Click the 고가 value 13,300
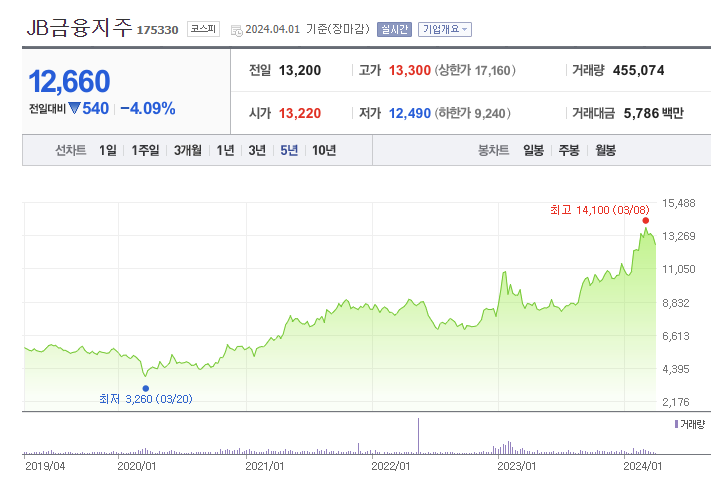The width and height of the screenshot is (711, 483). point(409,70)
